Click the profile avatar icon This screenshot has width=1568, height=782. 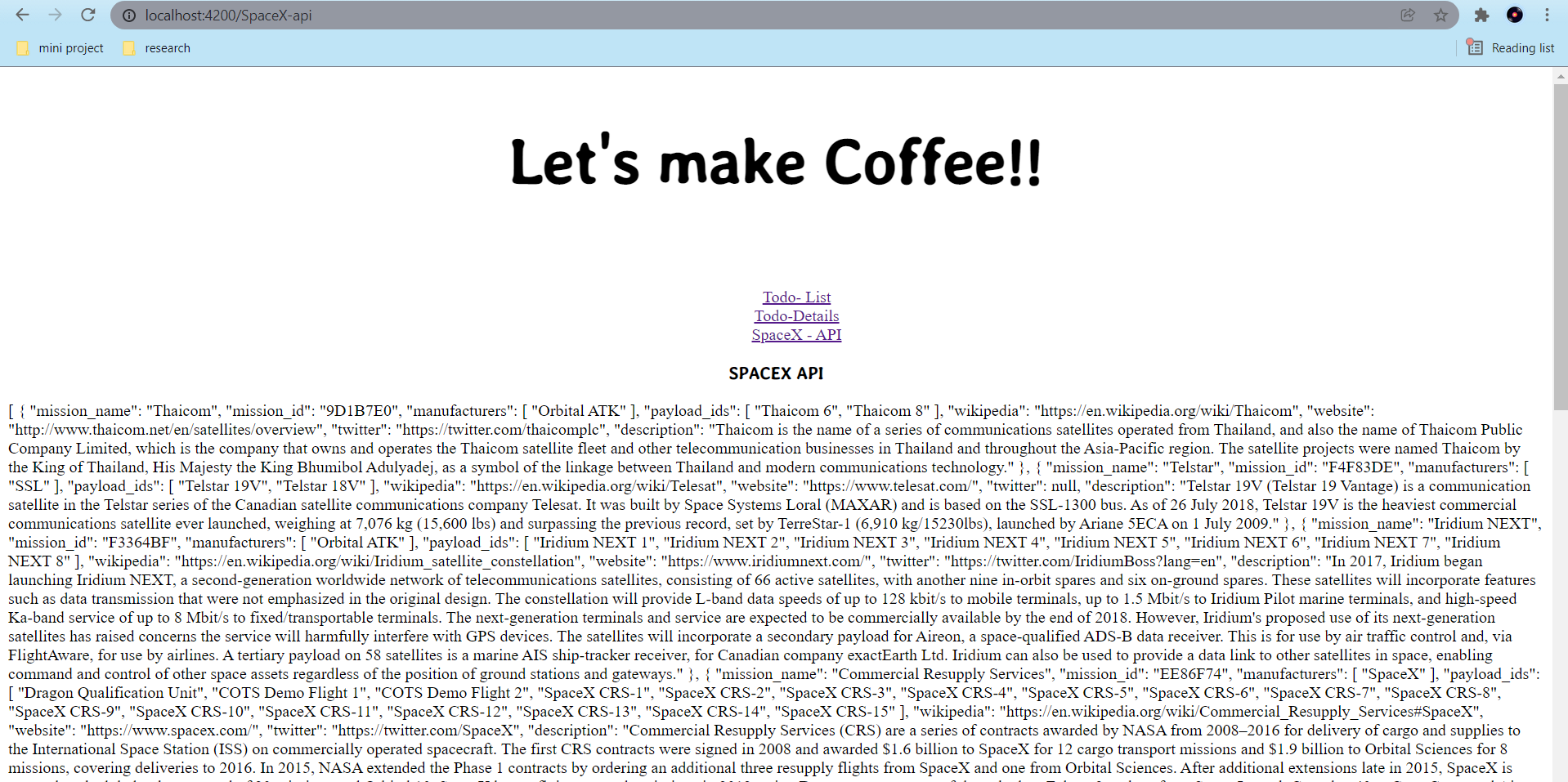pyautogui.click(x=1515, y=15)
